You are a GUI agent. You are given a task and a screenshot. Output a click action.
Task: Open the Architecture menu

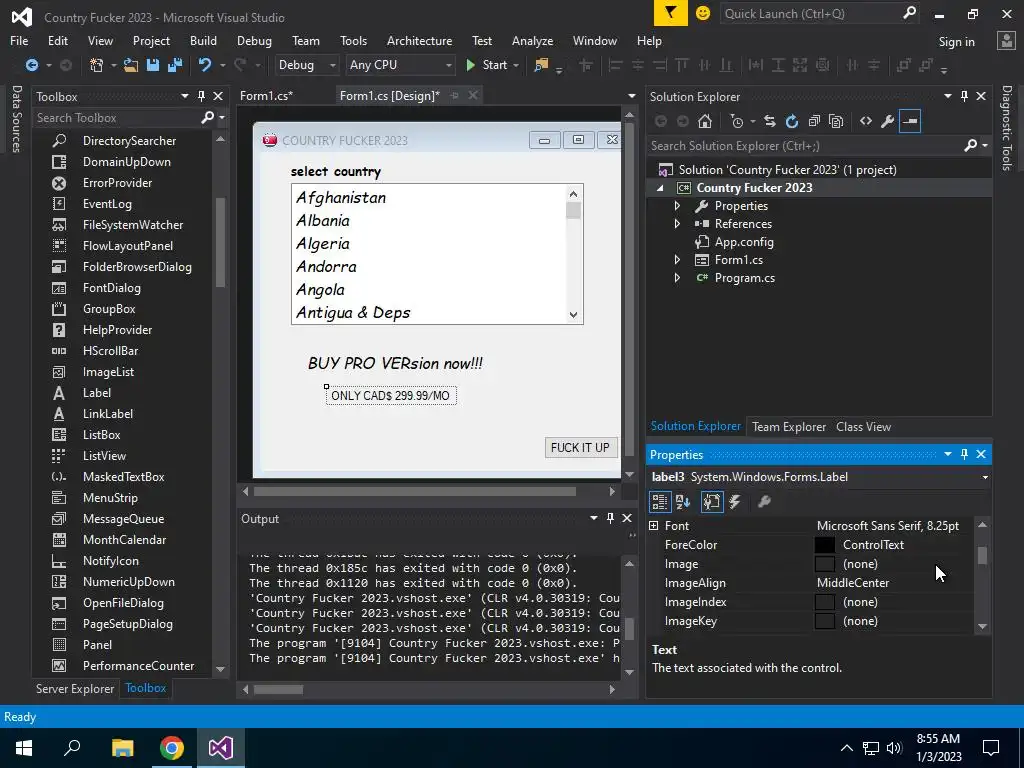point(419,40)
